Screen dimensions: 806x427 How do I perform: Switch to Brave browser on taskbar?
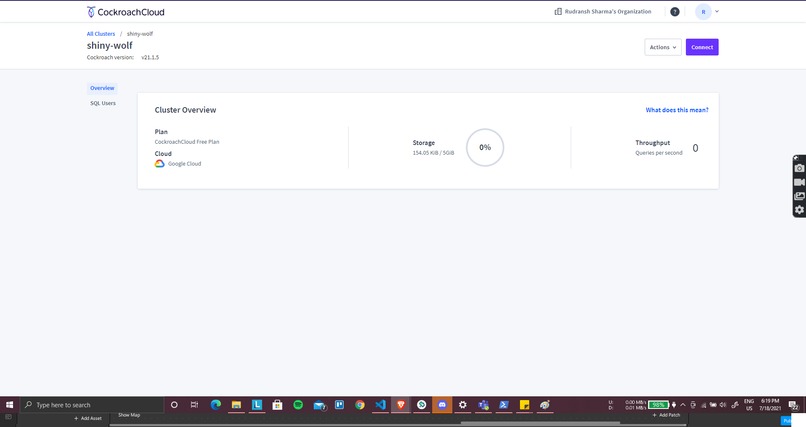401,405
